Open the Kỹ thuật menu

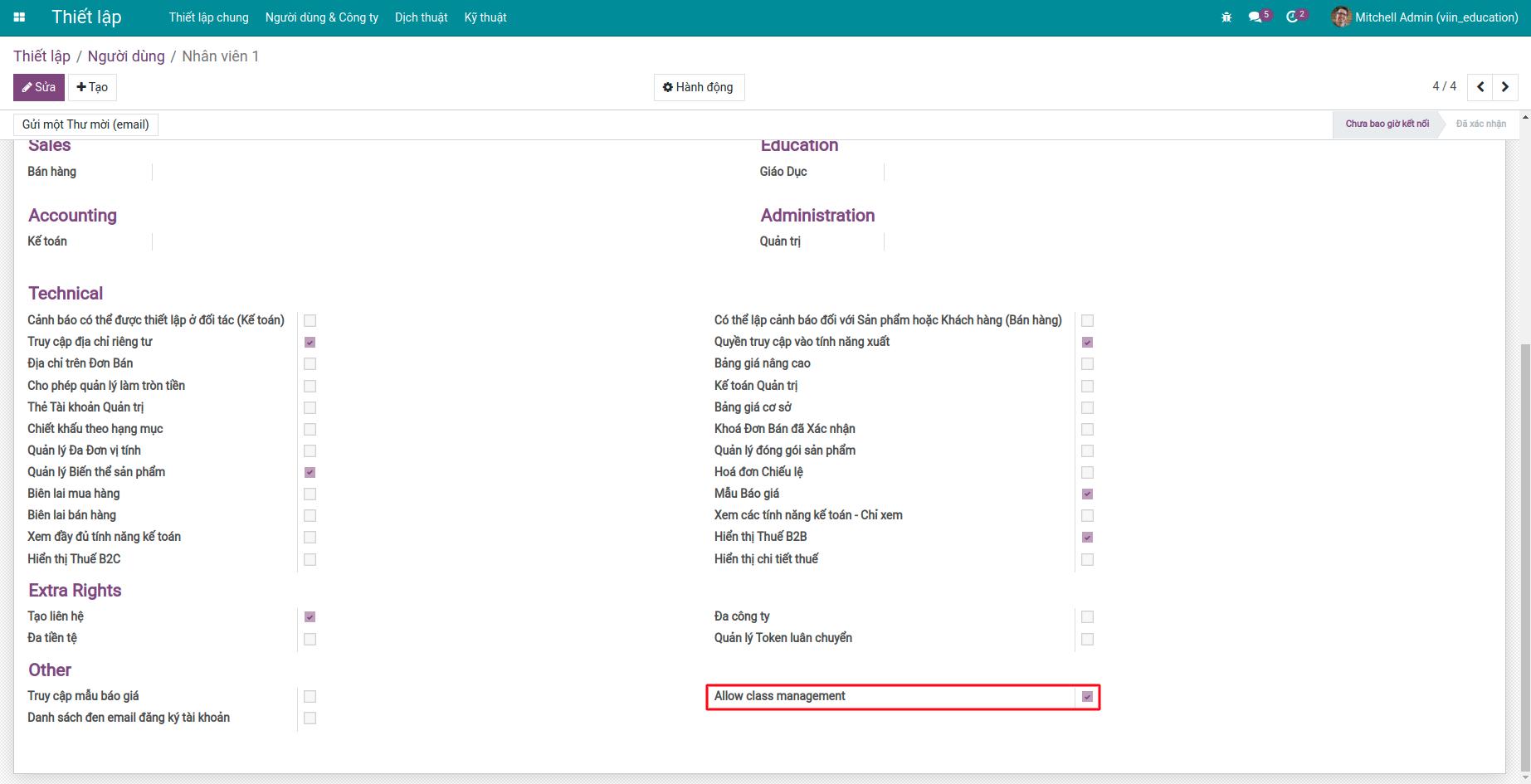point(485,17)
